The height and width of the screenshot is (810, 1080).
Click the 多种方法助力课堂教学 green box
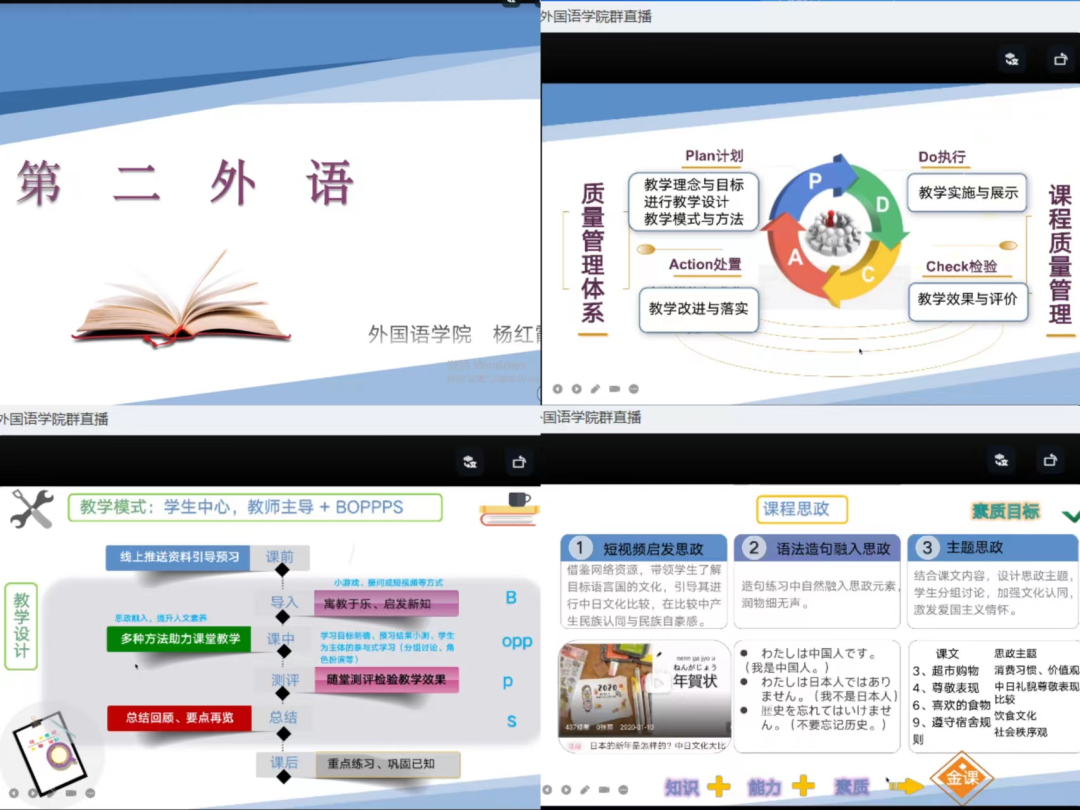coord(179,639)
